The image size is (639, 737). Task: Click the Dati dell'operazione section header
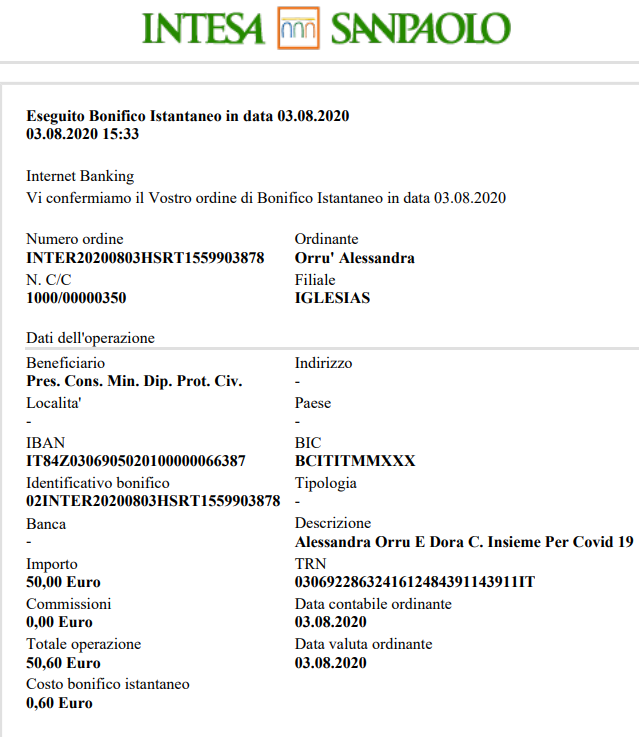90,338
